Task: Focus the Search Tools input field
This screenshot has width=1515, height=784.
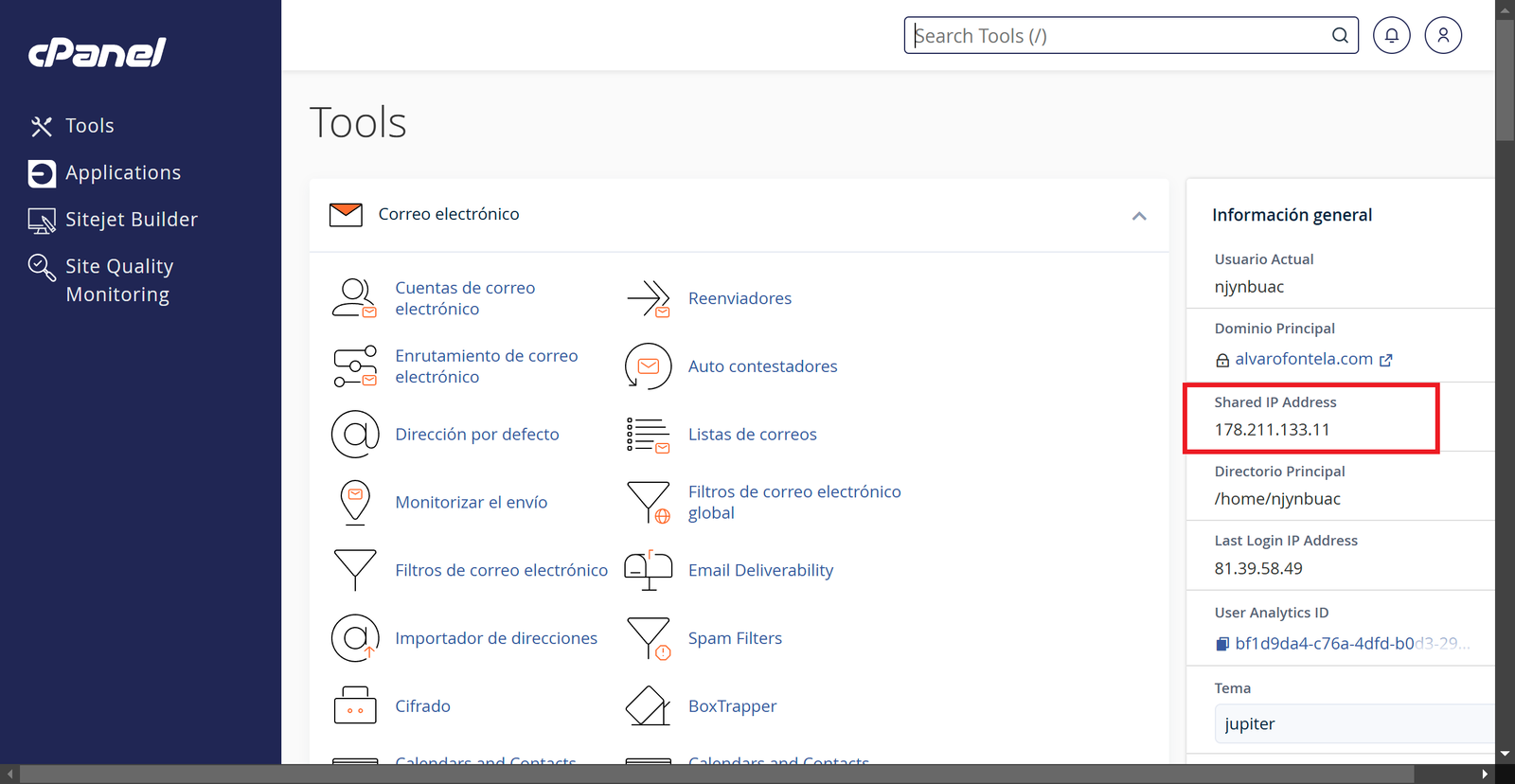Action: coord(1117,36)
